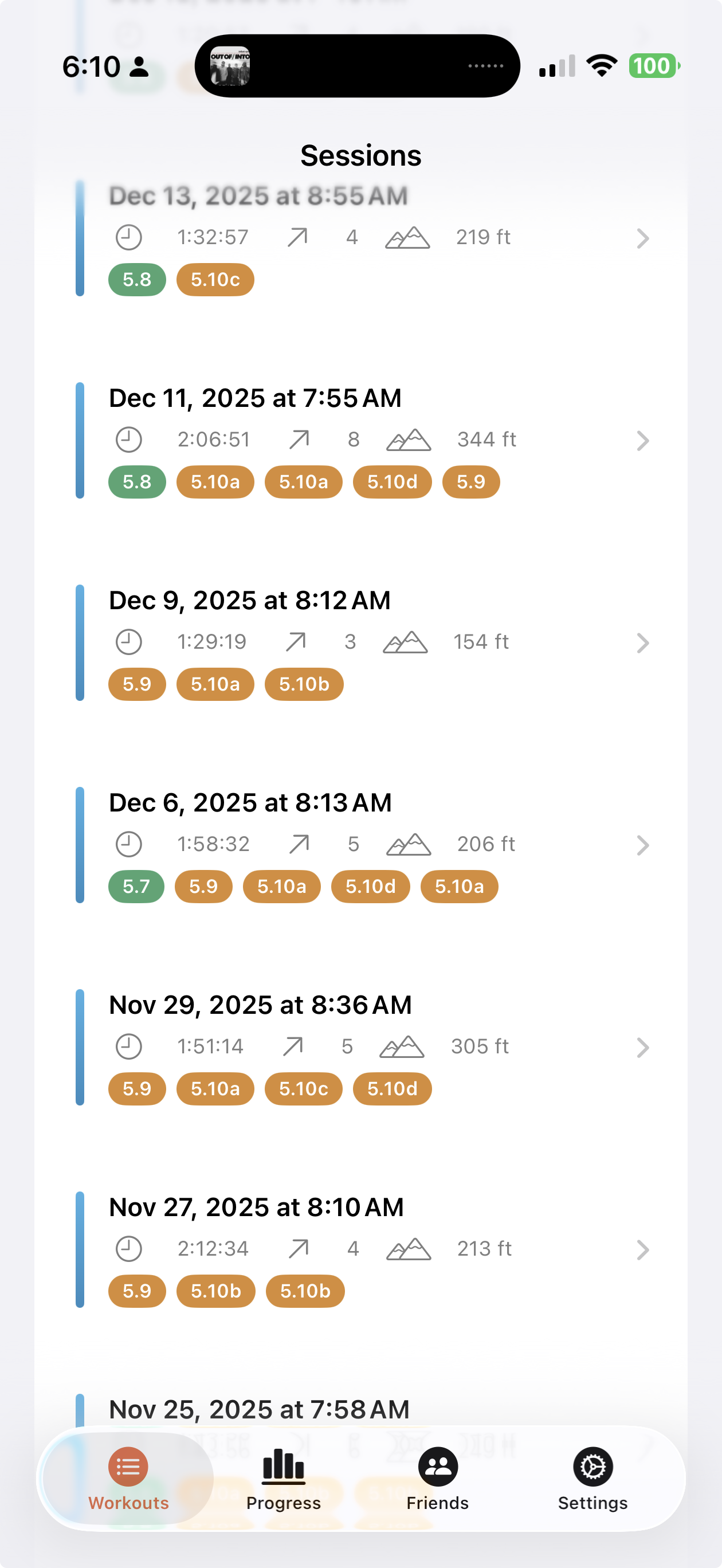Tap the orange 5.10c badge on Dec 13
This screenshot has height=1568, width=722.
click(x=215, y=280)
